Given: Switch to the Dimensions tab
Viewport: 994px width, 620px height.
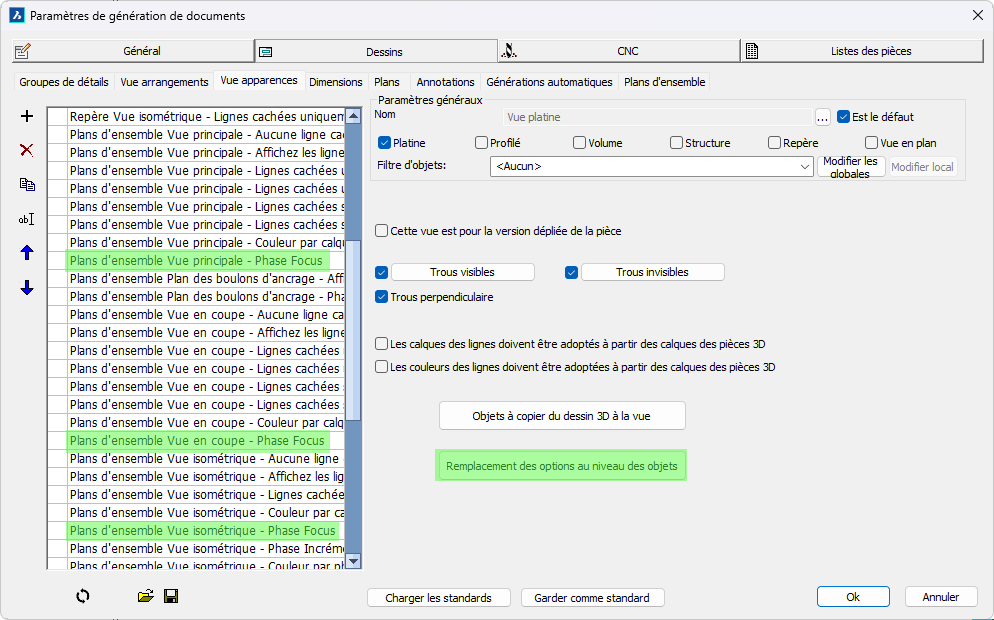Looking at the screenshot, I should click(336, 82).
